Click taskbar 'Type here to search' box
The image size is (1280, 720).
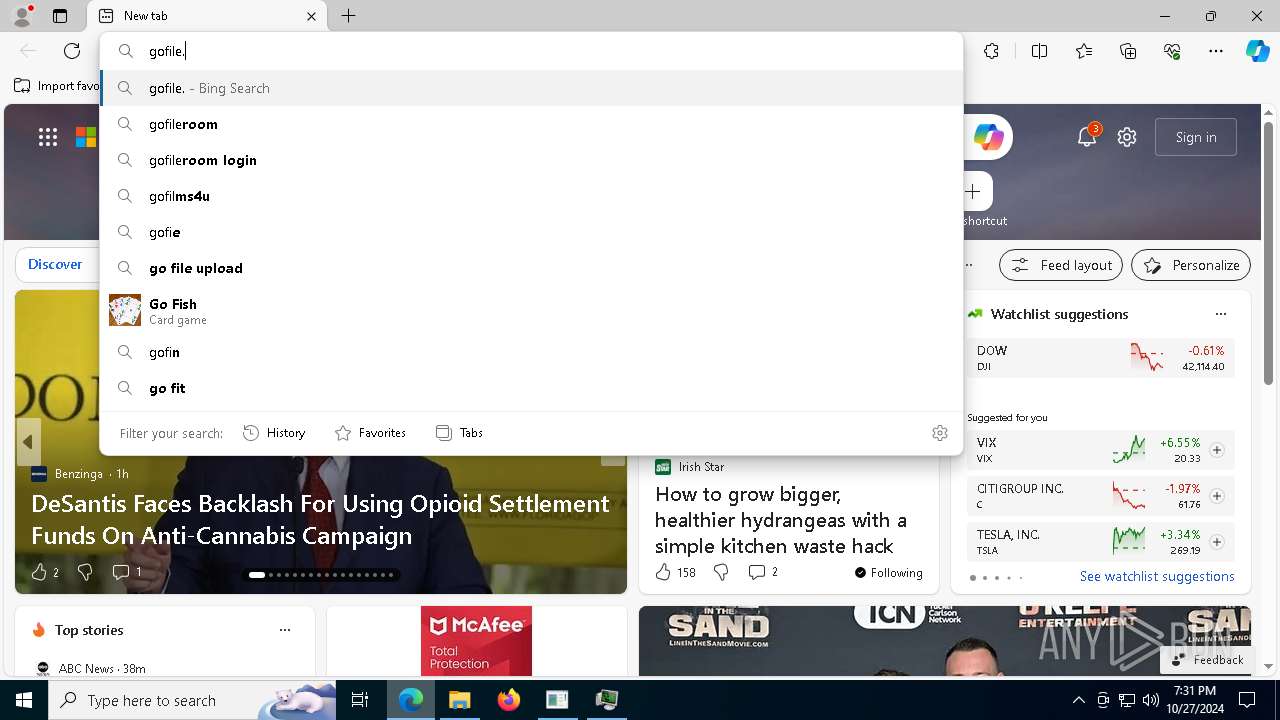[x=192, y=700]
